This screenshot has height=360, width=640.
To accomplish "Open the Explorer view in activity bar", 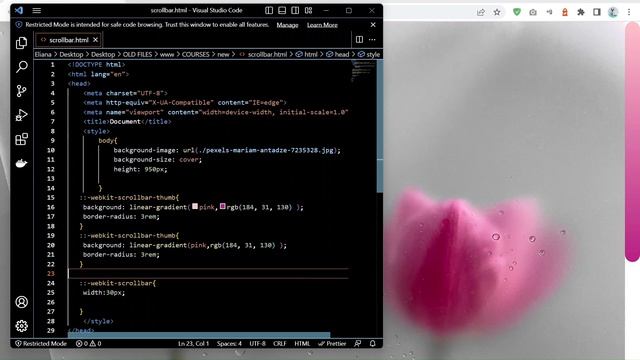I will point(21,43).
